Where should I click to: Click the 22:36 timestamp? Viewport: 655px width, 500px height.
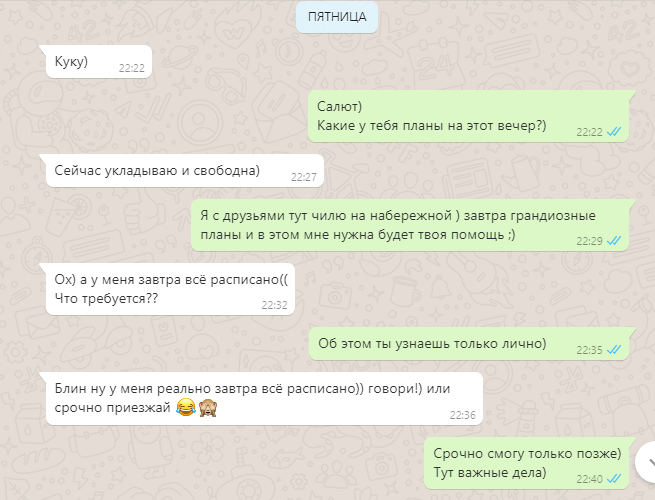point(462,415)
